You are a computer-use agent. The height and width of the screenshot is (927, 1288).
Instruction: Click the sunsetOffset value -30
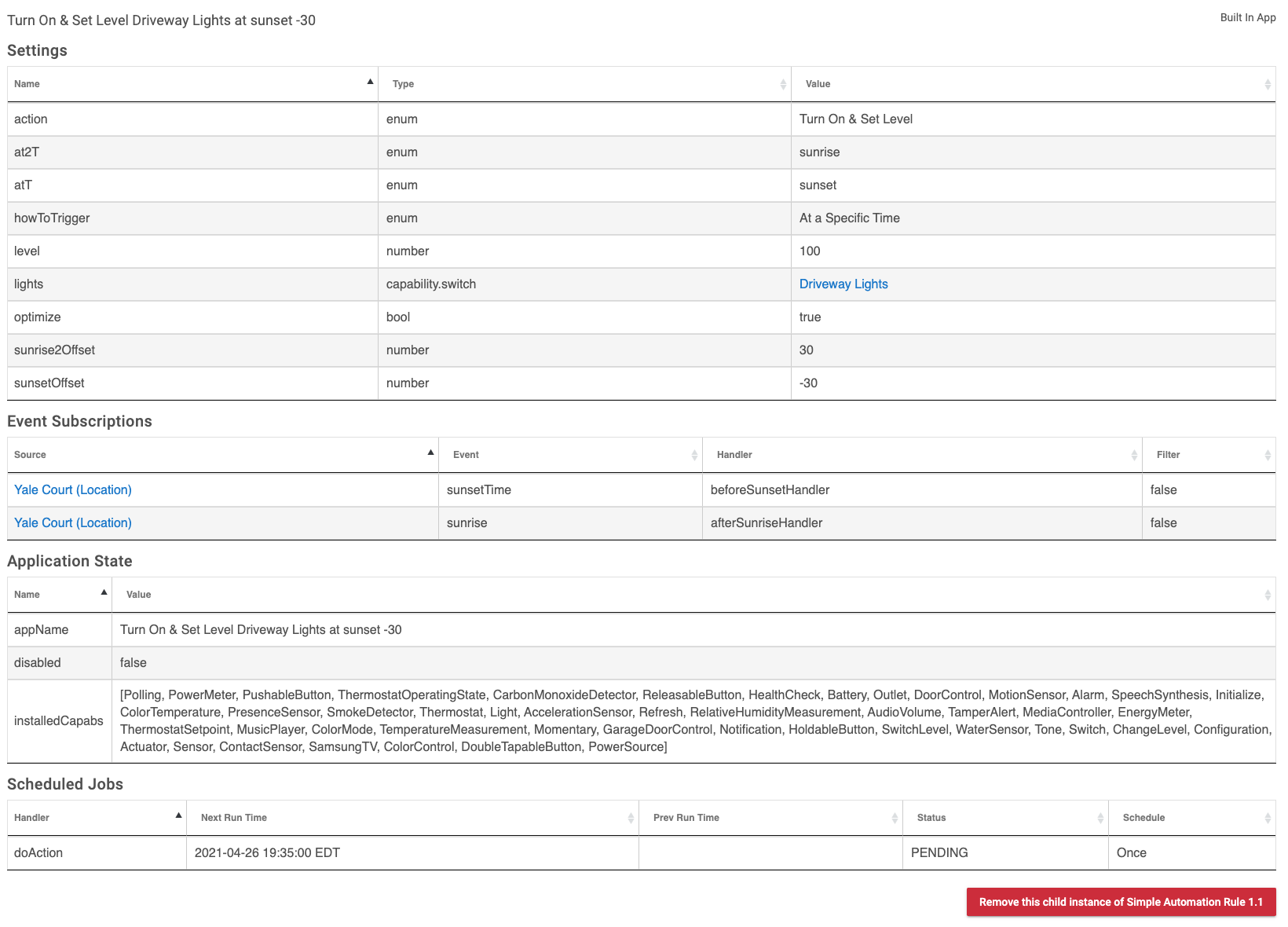coord(808,383)
